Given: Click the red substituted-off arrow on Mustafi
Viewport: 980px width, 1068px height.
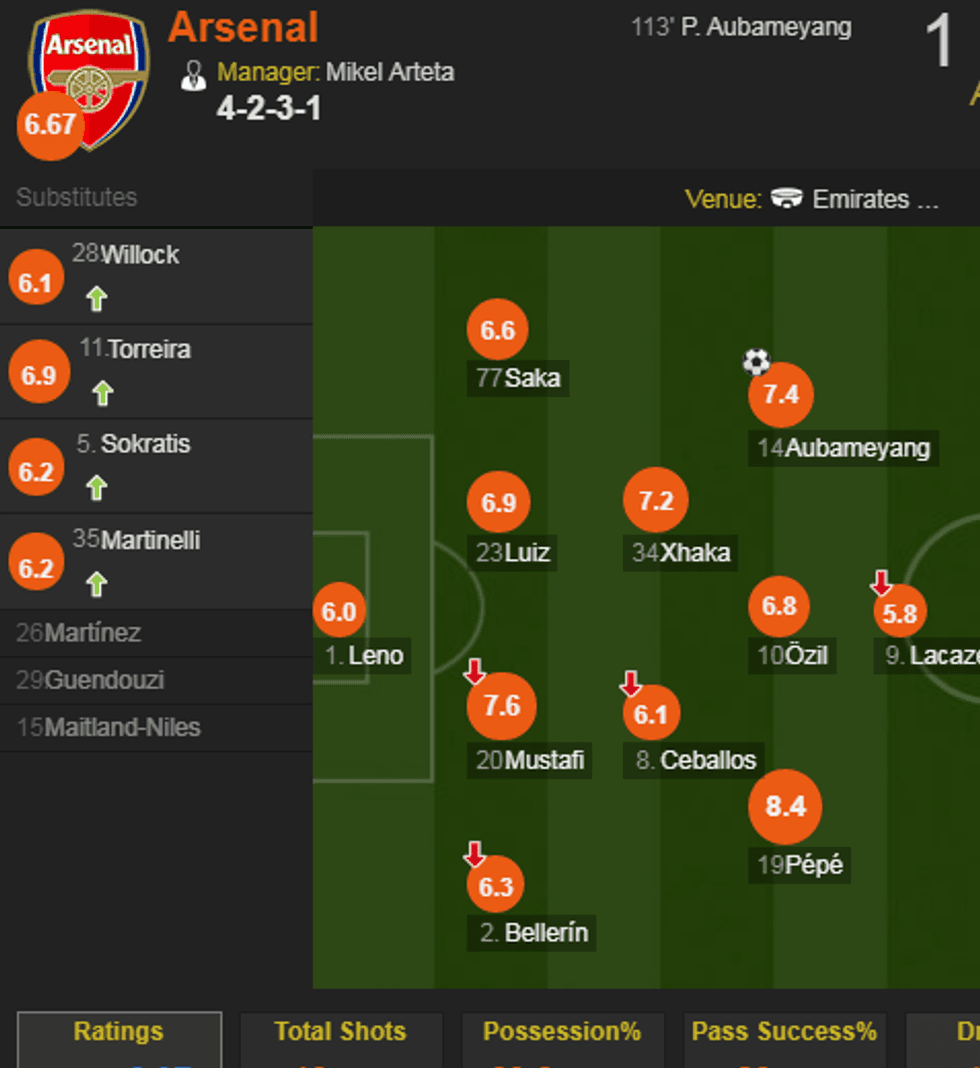Looking at the screenshot, I should point(475,671).
